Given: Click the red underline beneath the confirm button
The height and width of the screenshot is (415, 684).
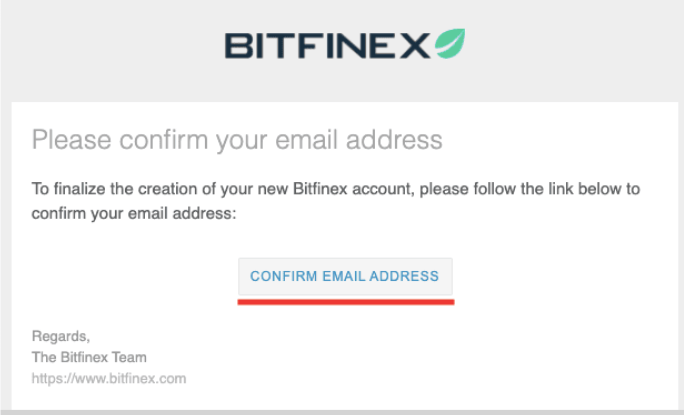Looking at the screenshot, I should pyautogui.click(x=346, y=302).
